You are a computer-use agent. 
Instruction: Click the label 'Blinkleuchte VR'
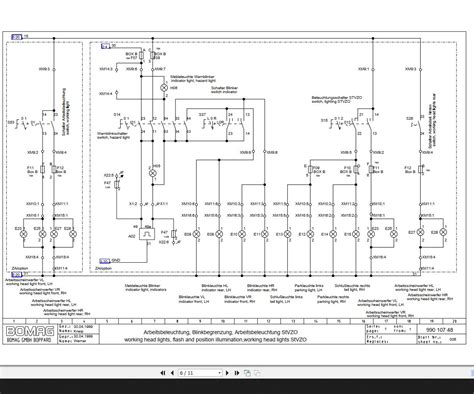coord(237,297)
